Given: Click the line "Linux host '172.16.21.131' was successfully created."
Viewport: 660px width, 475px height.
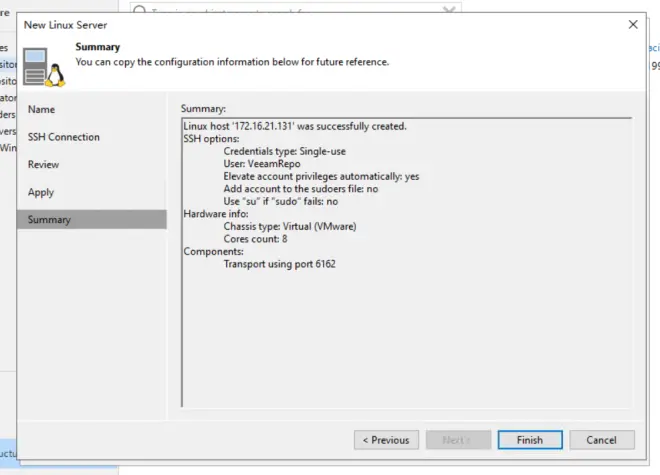Looking at the screenshot, I should 295,126.
